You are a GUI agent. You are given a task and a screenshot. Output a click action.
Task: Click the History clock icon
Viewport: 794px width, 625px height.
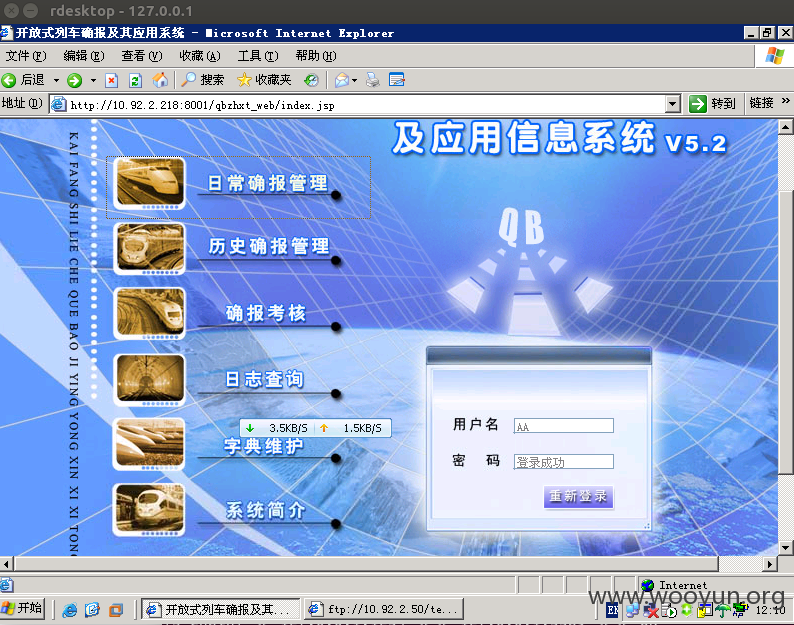click(x=311, y=80)
